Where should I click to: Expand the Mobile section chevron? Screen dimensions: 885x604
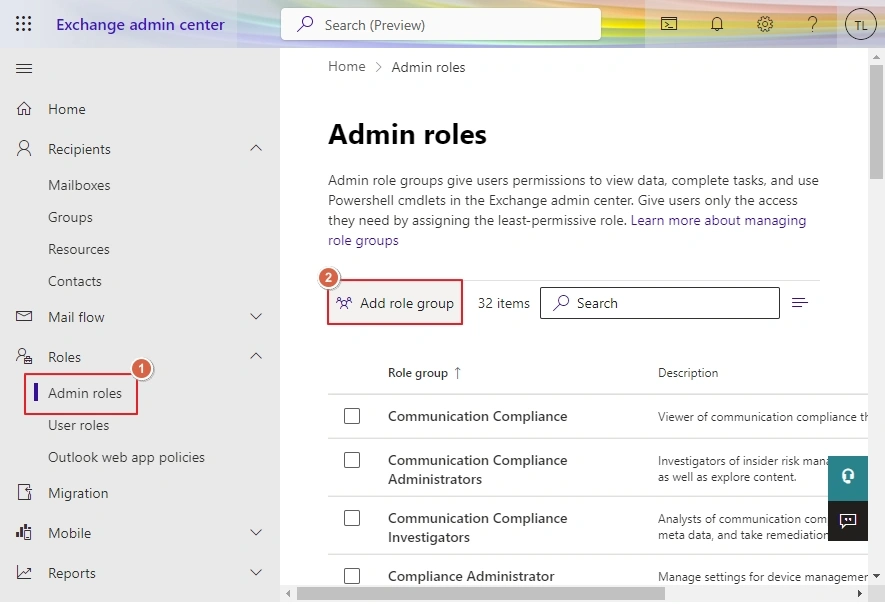(x=256, y=532)
